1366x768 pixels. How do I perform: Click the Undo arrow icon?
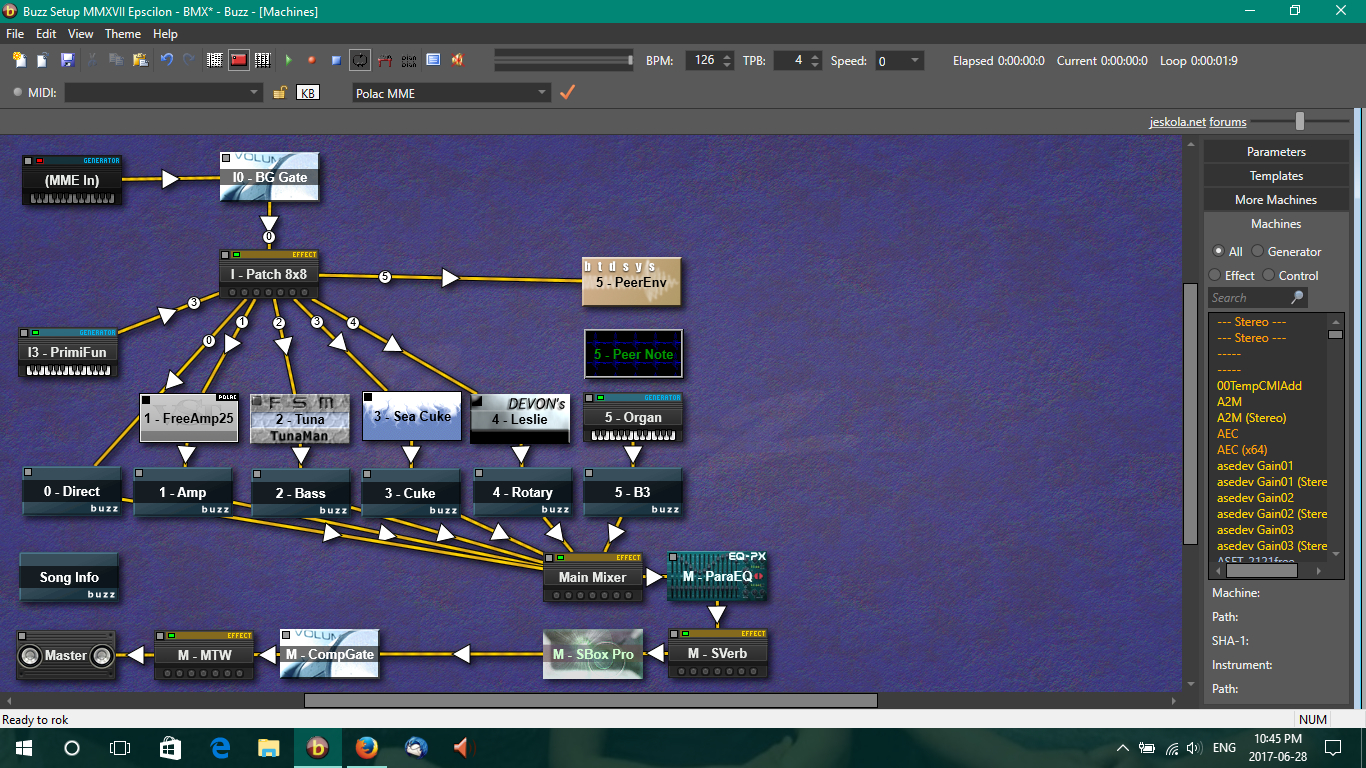(x=166, y=60)
